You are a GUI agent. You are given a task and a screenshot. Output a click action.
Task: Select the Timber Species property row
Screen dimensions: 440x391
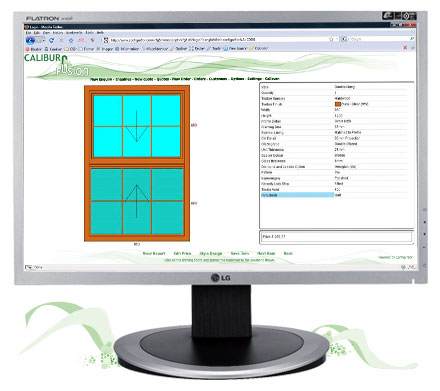pyautogui.click(x=334, y=98)
